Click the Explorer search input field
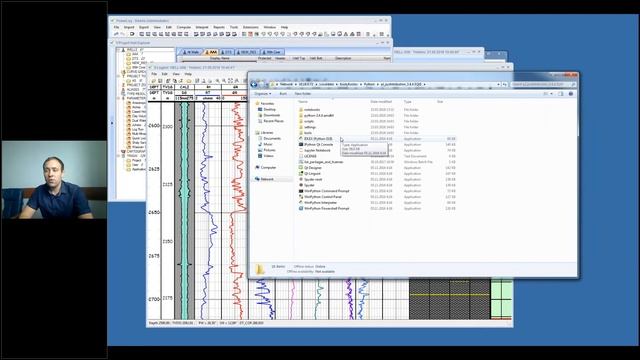 [543, 84]
